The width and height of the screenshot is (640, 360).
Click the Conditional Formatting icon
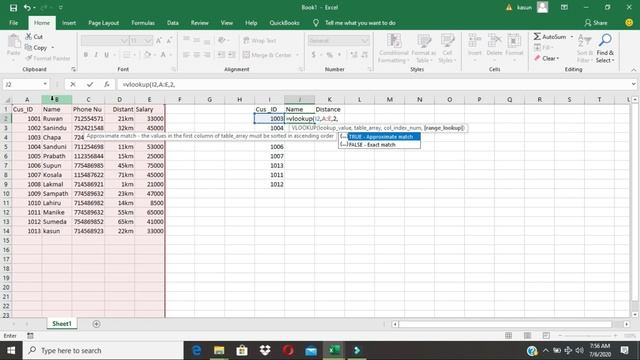394,42
